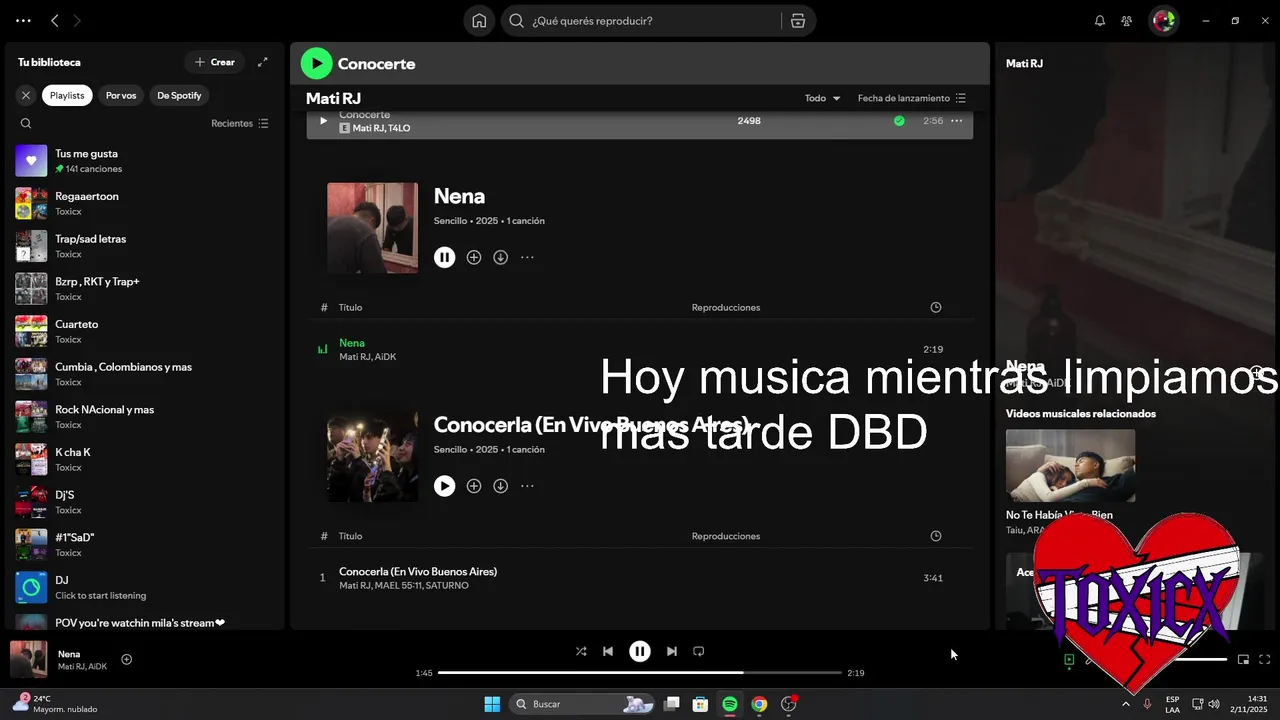This screenshot has width=1280, height=720.
Task: Open the Browse icon beside search bar
Action: point(797,21)
